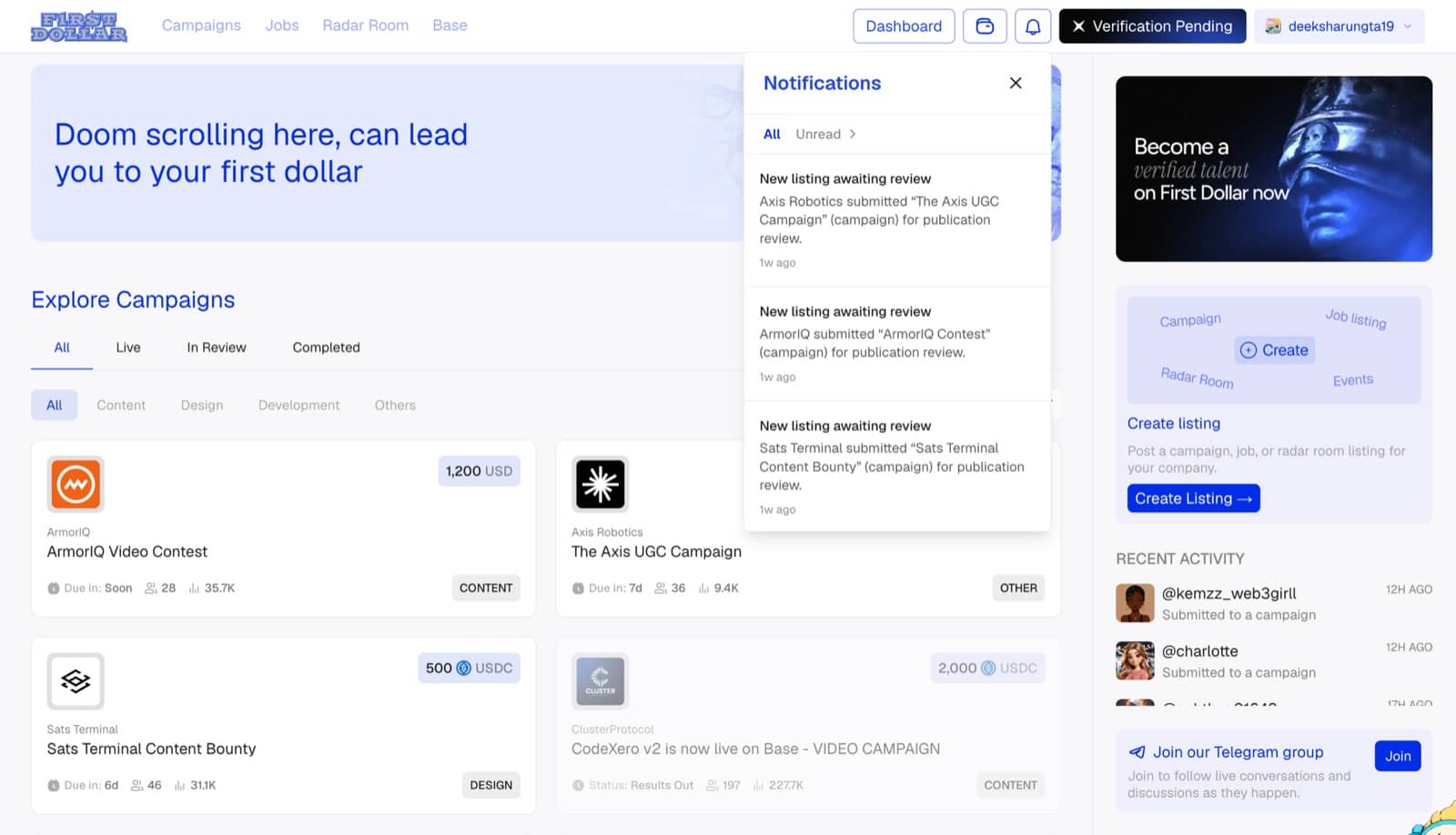Image resolution: width=1456 pixels, height=835 pixels.
Task: Select the Live campaigns tab
Action: 128,347
